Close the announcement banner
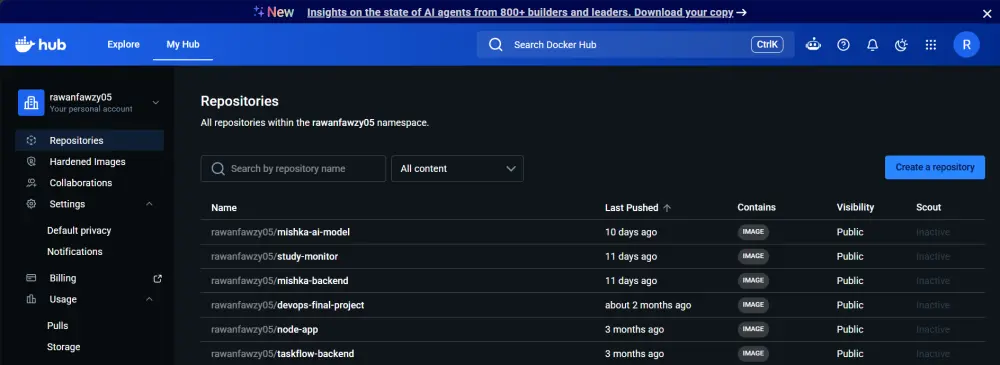The width and height of the screenshot is (1000, 365). (987, 13)
